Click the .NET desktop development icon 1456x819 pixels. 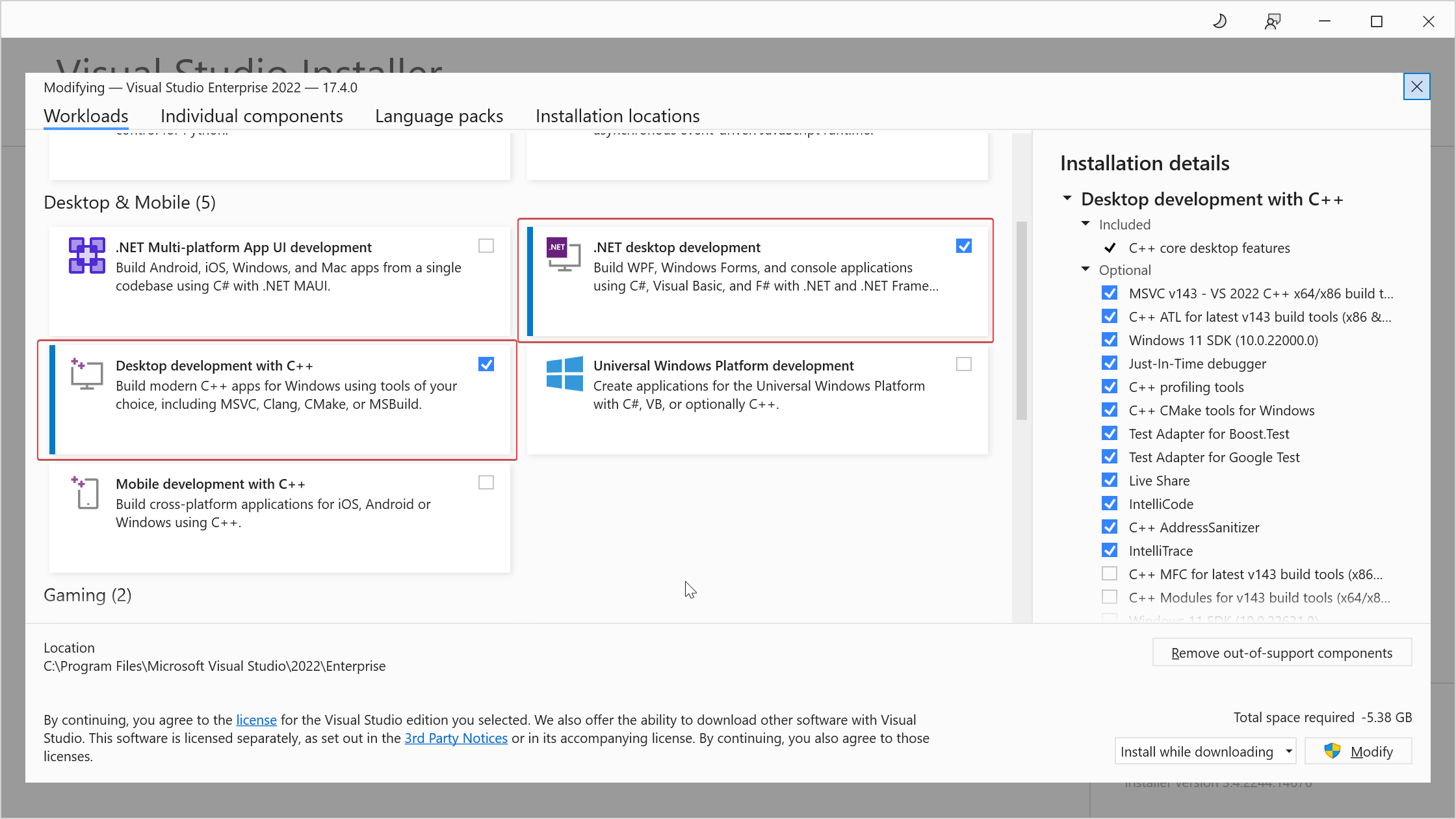[563, 254]
